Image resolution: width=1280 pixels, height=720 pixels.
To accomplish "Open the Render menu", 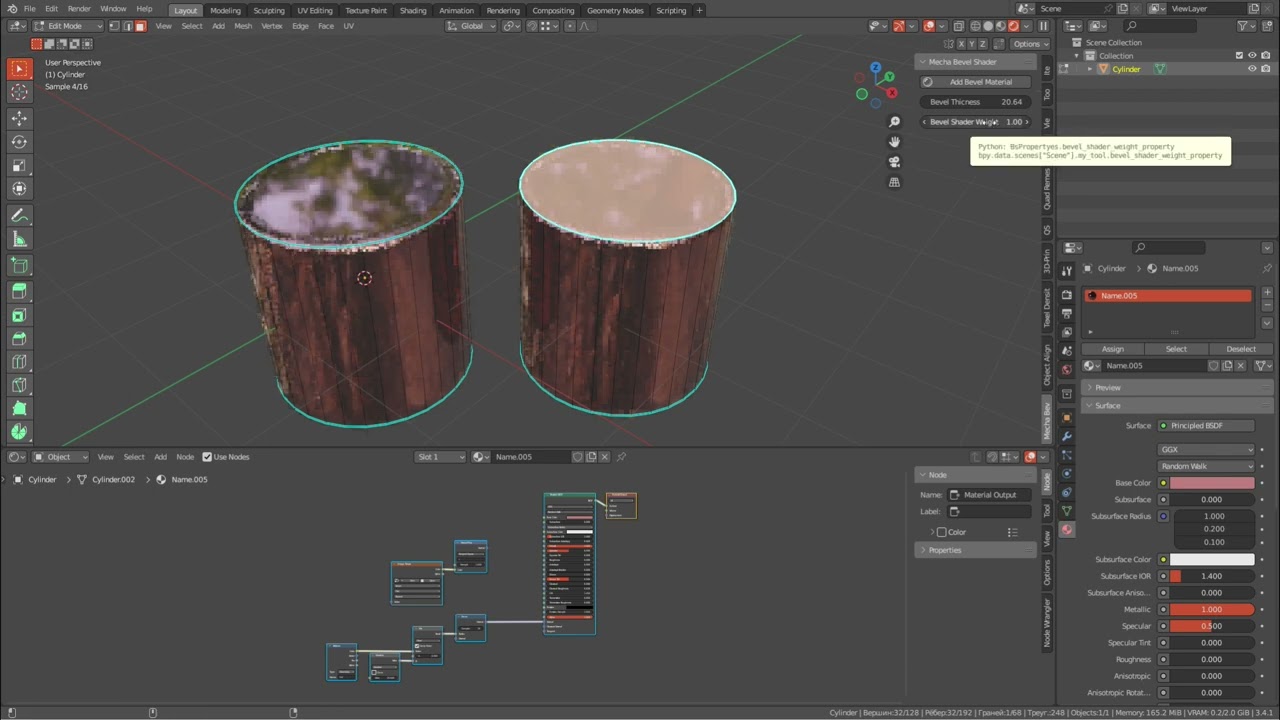I will (x=79, y=9).
